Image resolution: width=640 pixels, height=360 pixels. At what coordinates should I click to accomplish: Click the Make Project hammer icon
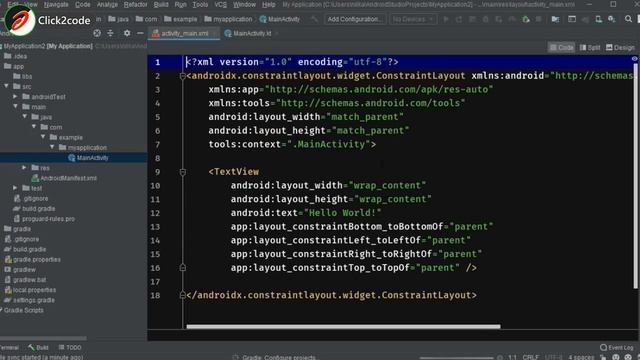click(313, 19)
